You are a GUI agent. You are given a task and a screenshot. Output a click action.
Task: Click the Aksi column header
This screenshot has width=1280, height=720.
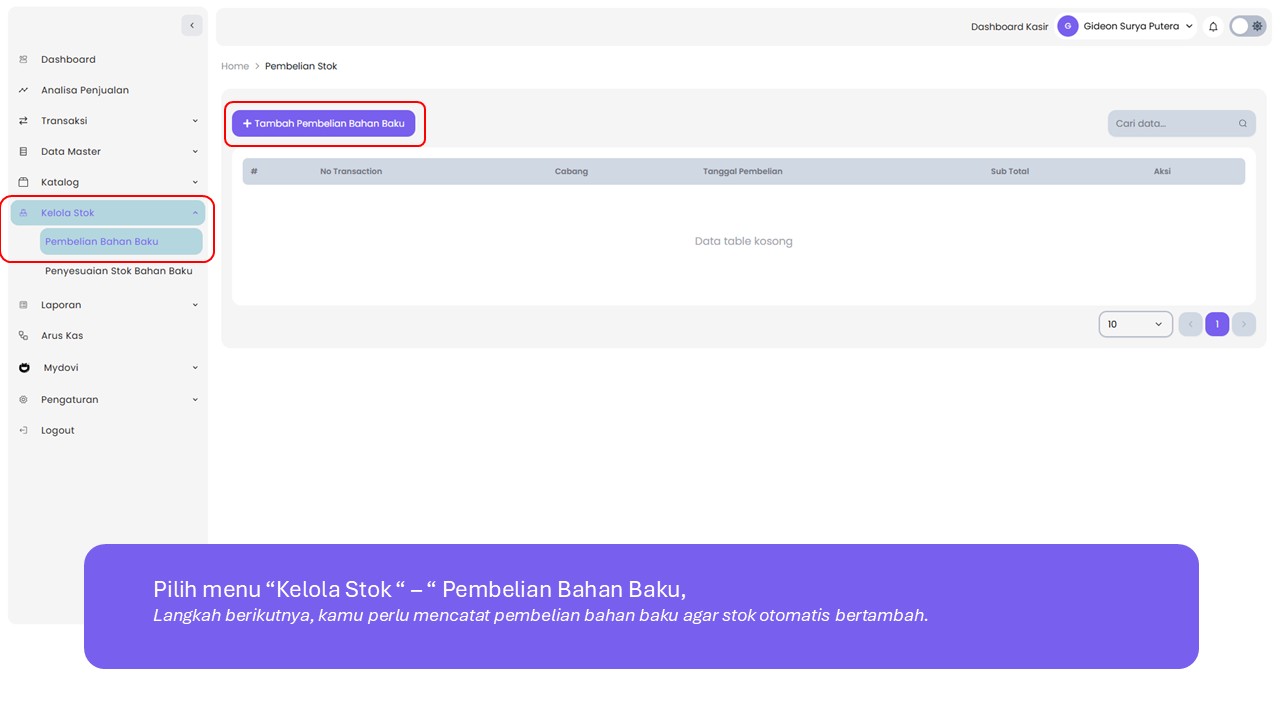pyautogui.click(x=1162, y=171)
